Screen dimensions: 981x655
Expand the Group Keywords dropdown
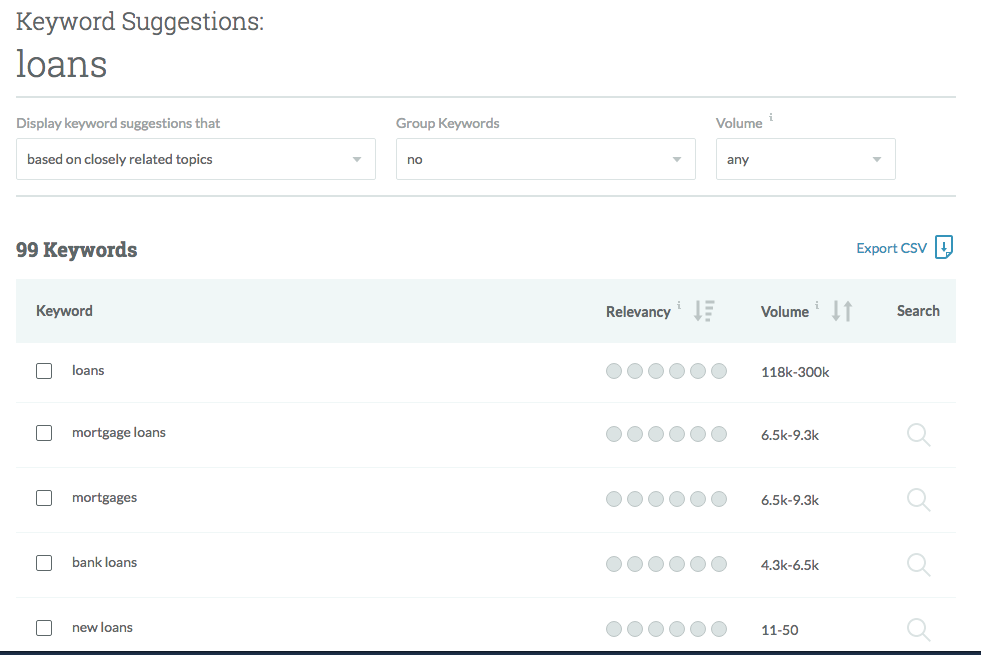click(545, 159)
